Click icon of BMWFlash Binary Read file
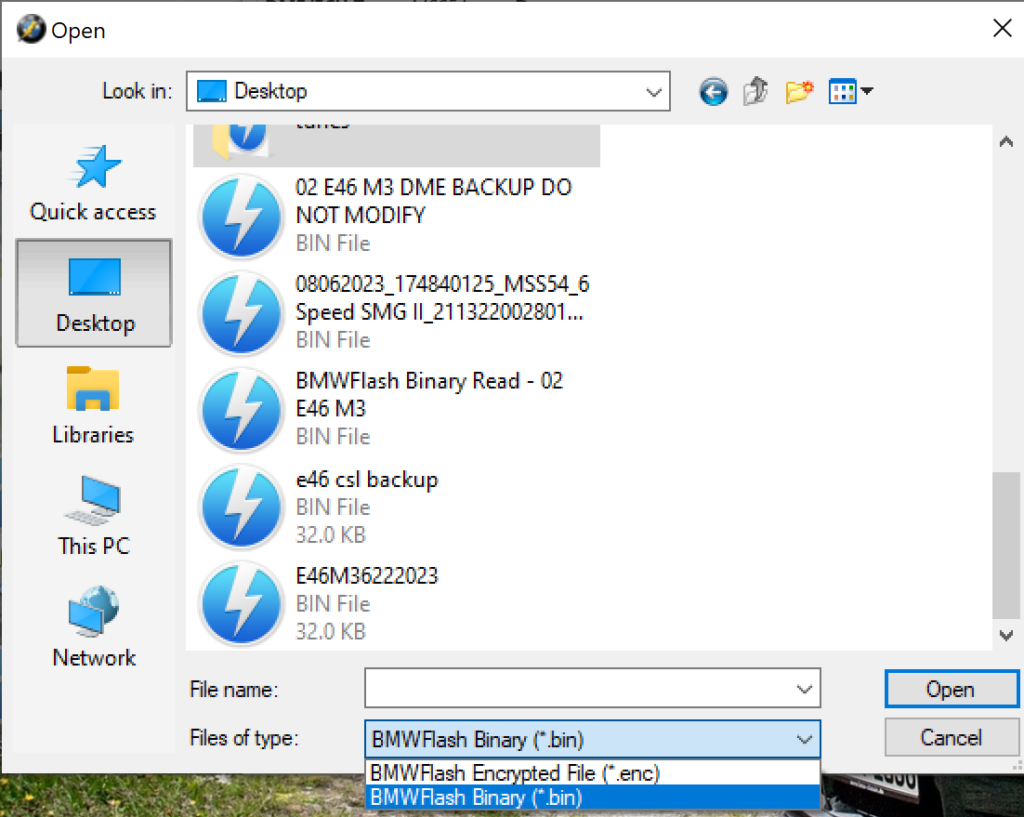1024x817 pixels. 241,410
